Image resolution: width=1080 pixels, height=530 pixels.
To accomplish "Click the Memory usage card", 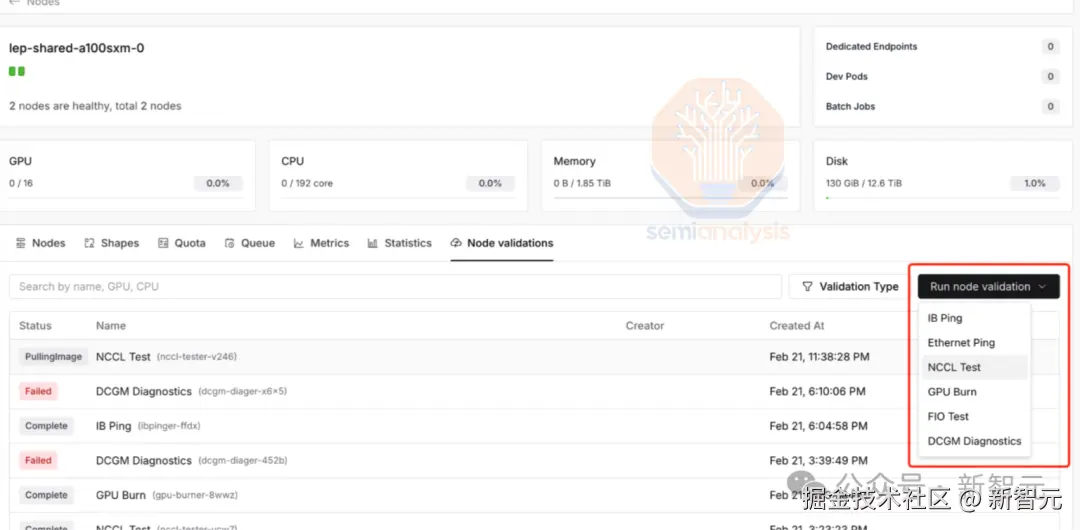I will coord(671,176).
